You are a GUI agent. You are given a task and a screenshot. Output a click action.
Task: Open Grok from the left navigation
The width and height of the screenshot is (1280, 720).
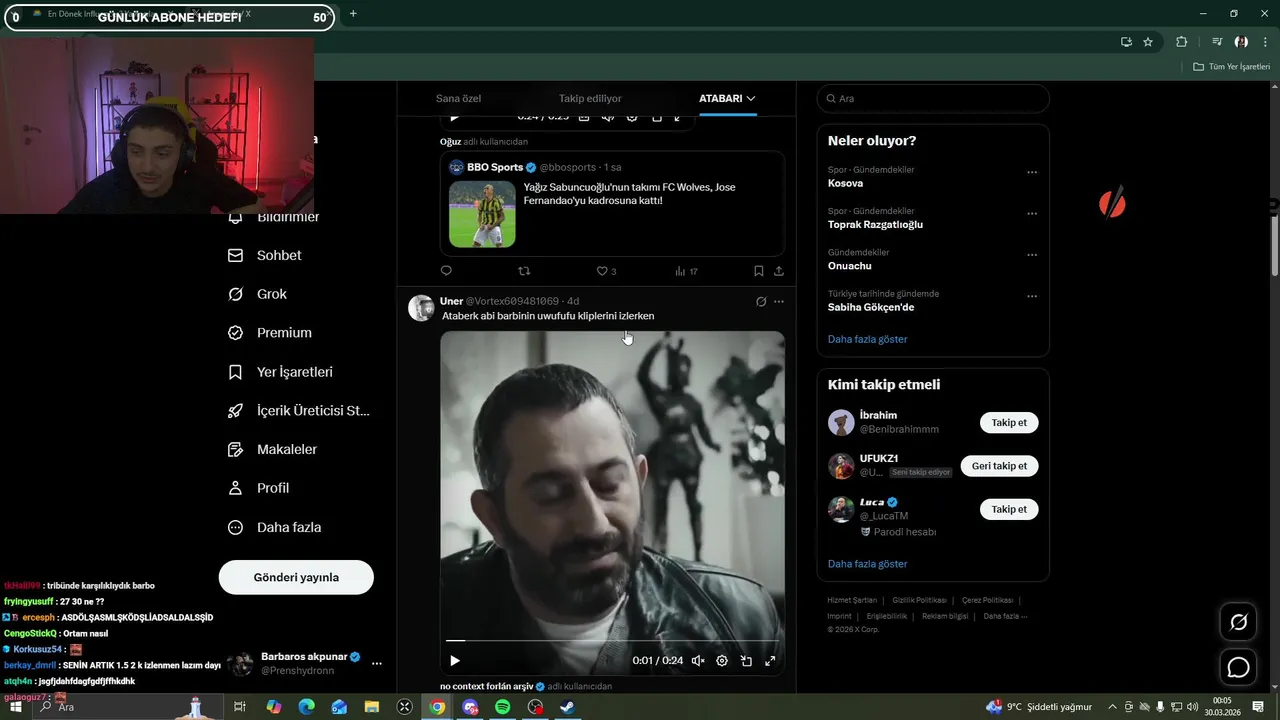(258, 294)
